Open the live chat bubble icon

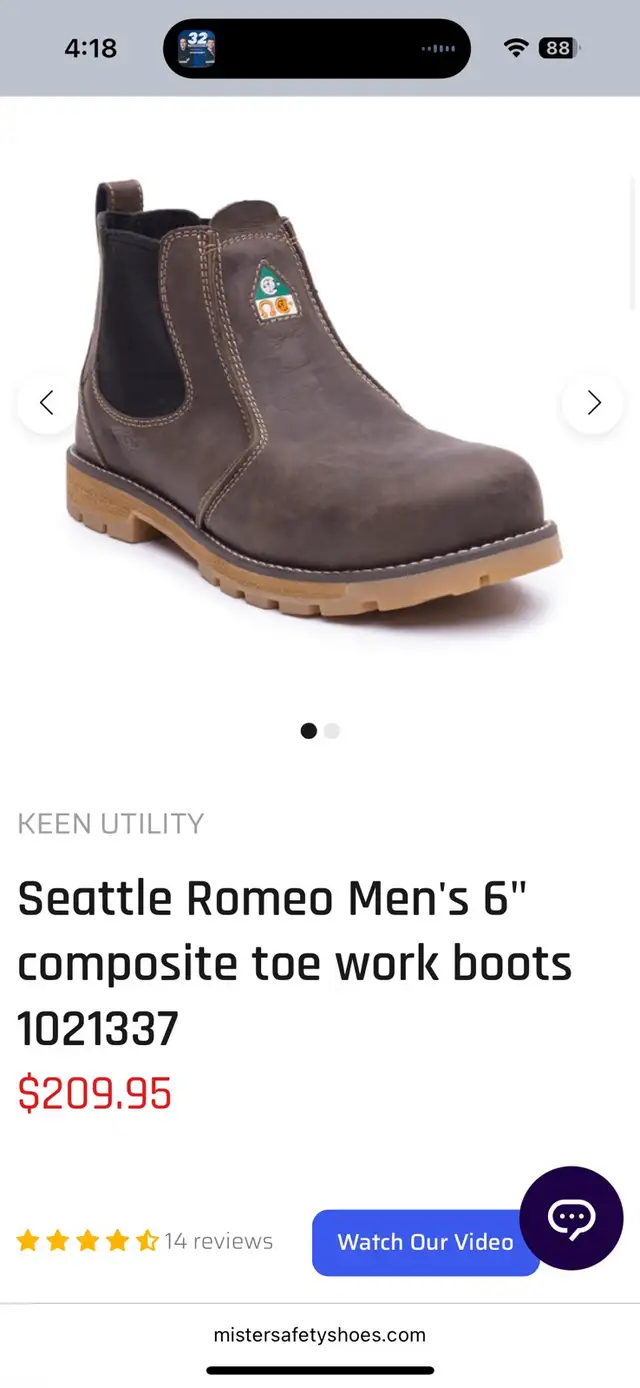(571, 1218)
